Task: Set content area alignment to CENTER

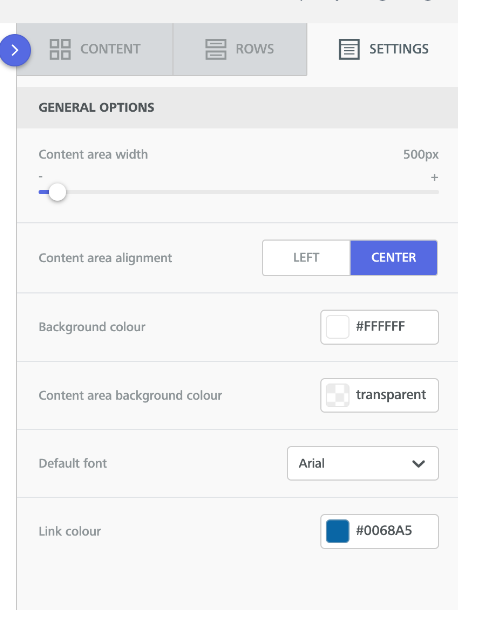Action: point(394,258)
